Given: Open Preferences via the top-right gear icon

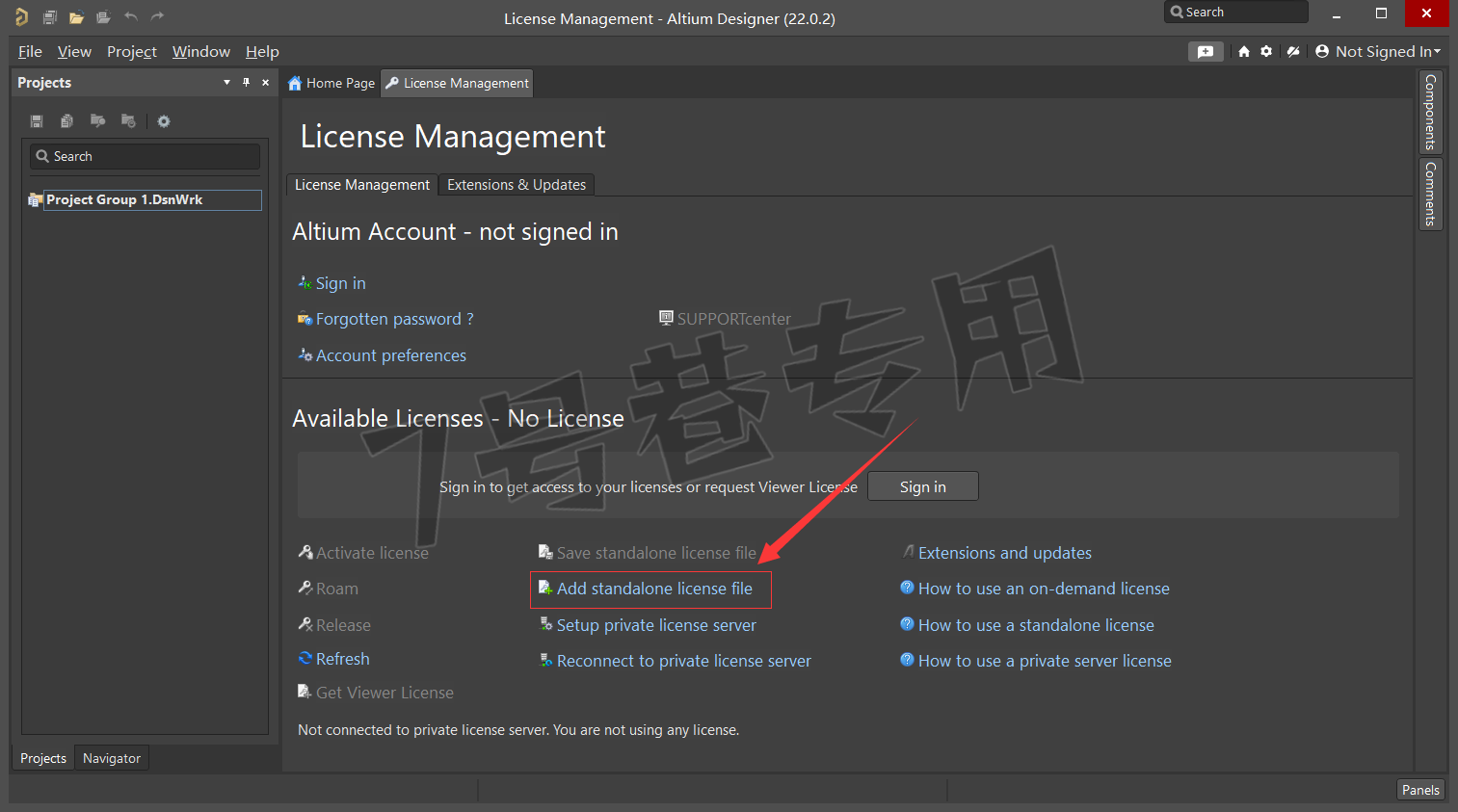Looking at the screenshot, I should [x=1266, y=52].
